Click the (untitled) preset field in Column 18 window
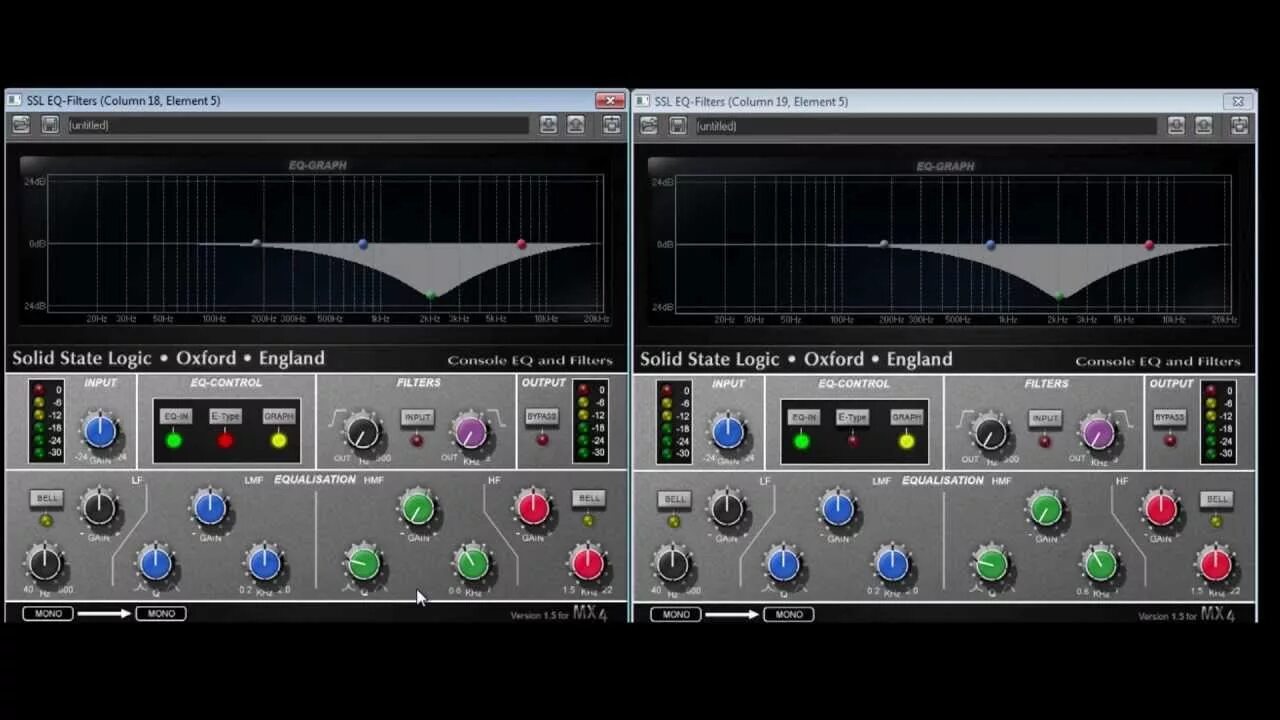This screenshot has width=1280, height=720. tap(297, 125)
